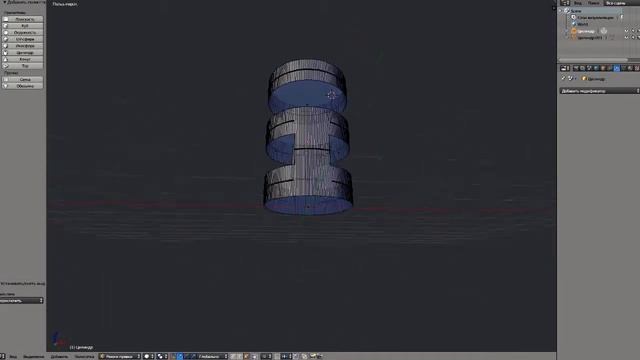
Task: Open the Object properties tab
Action: coord(603,68)
